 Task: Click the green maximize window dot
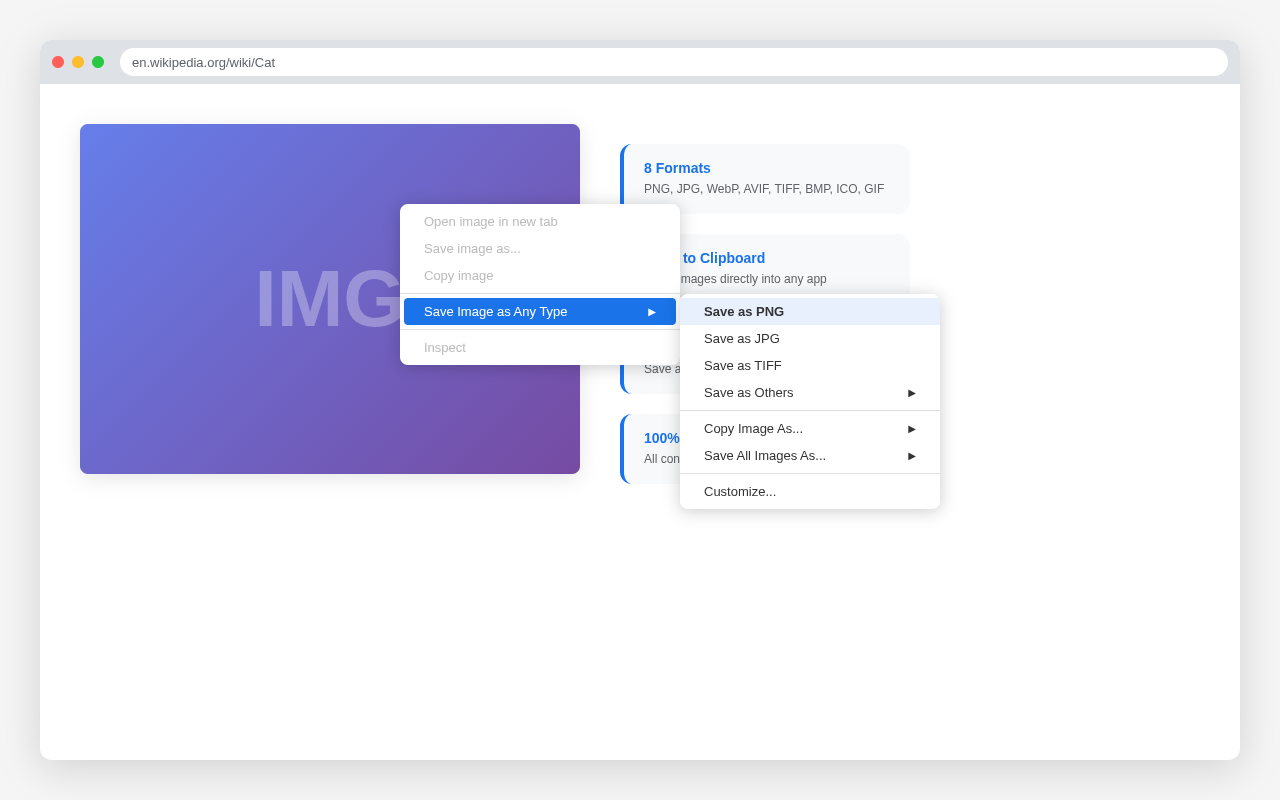pos(98,62)
